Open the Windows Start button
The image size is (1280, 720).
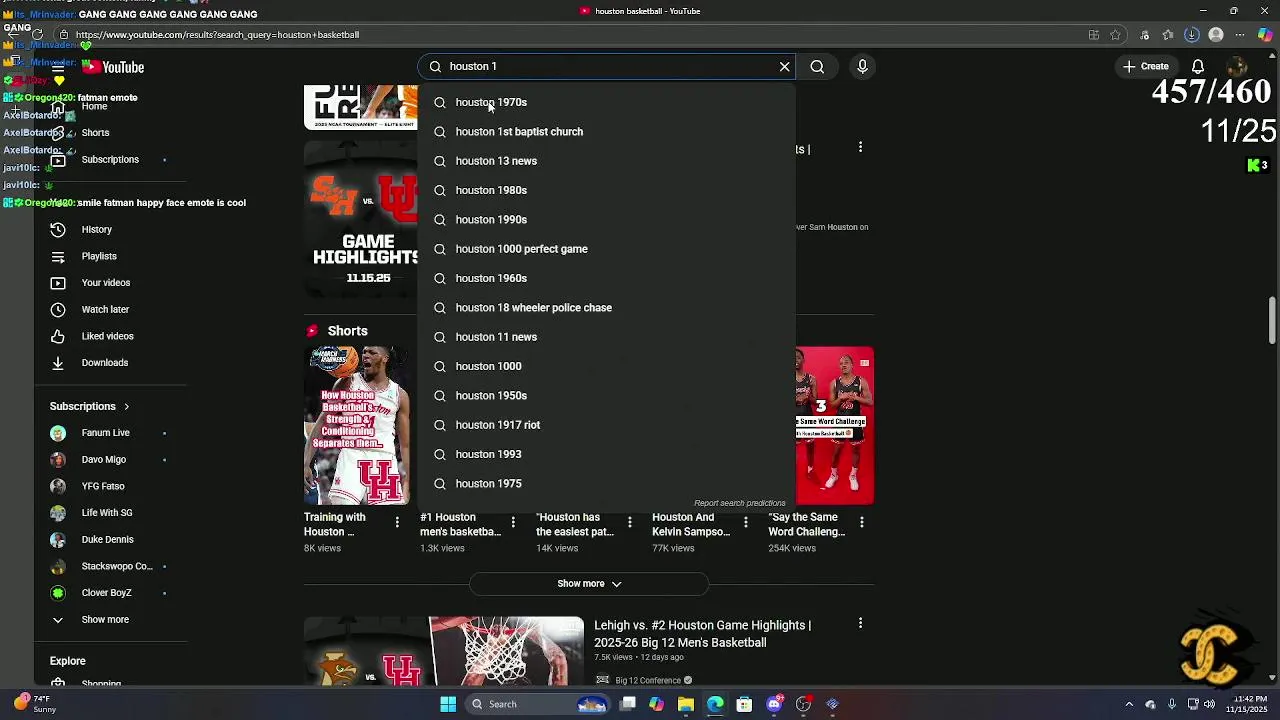pos(448,704)
